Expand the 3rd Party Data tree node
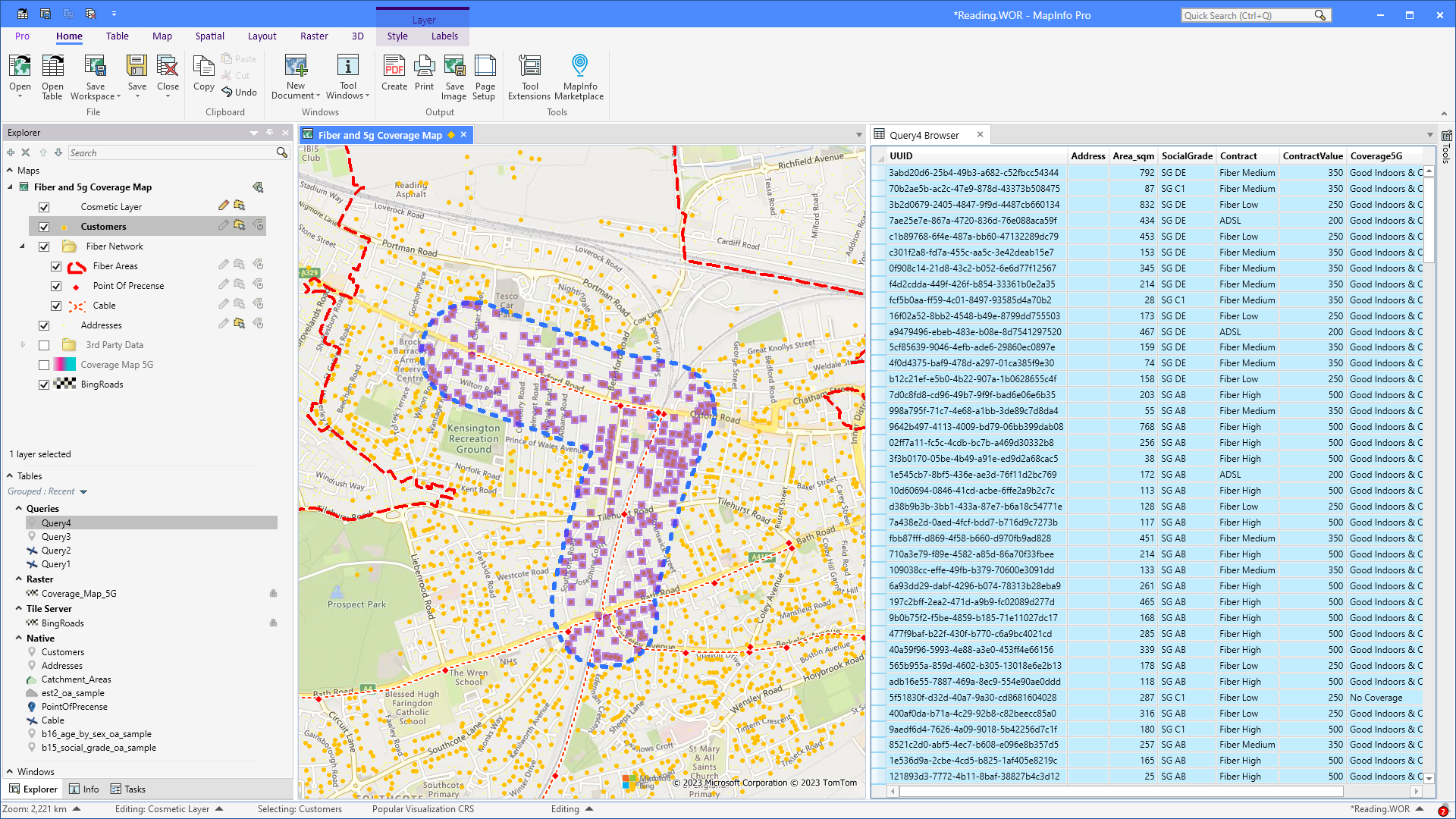 (23, 344)
